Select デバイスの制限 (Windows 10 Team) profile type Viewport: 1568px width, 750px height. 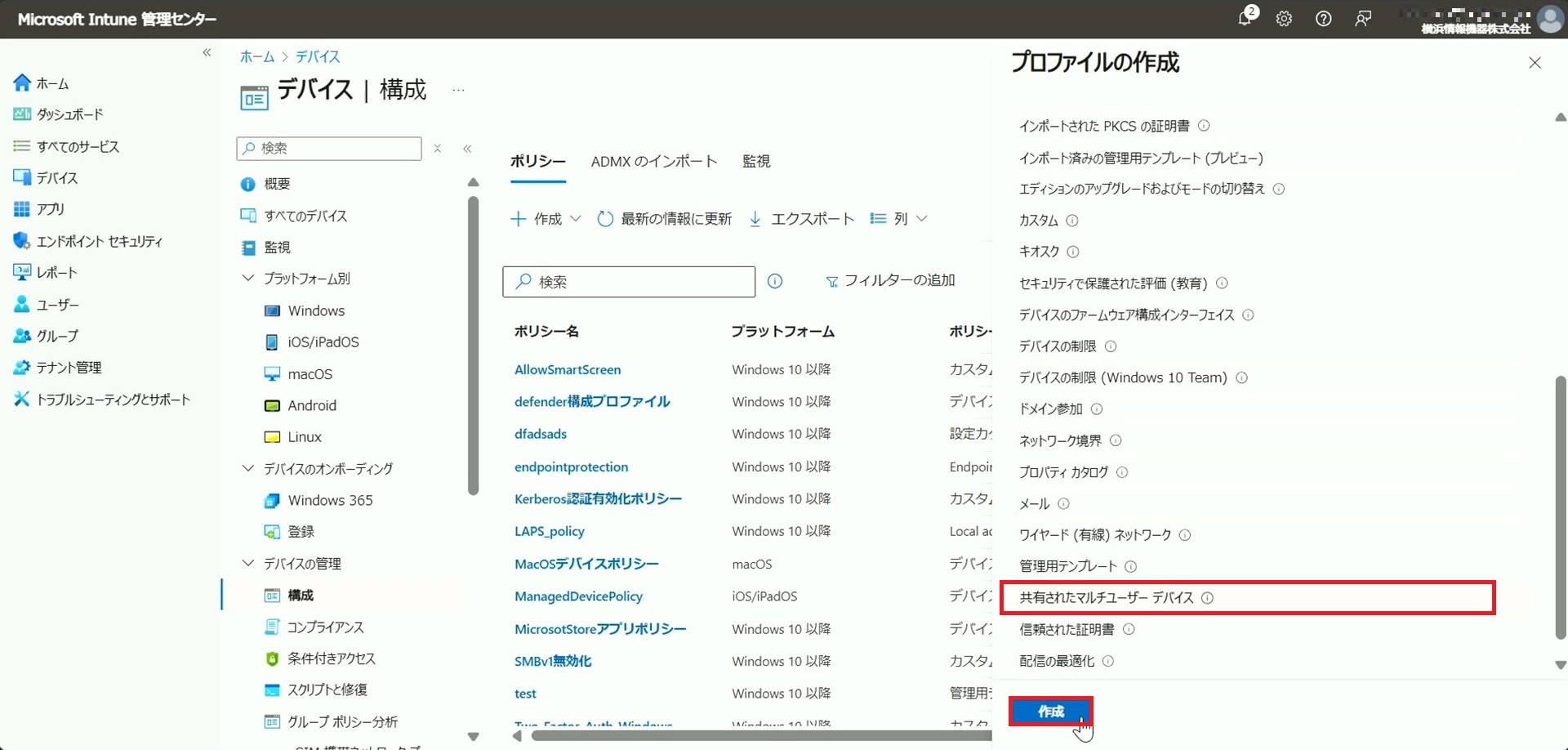click(x=1123, y=377)
